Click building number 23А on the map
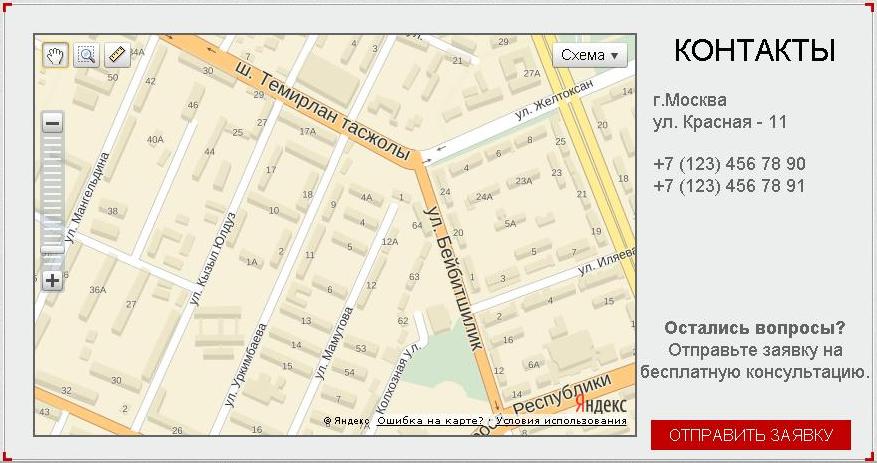The height and width of the screenshot is (463, 877). (524, 181)
